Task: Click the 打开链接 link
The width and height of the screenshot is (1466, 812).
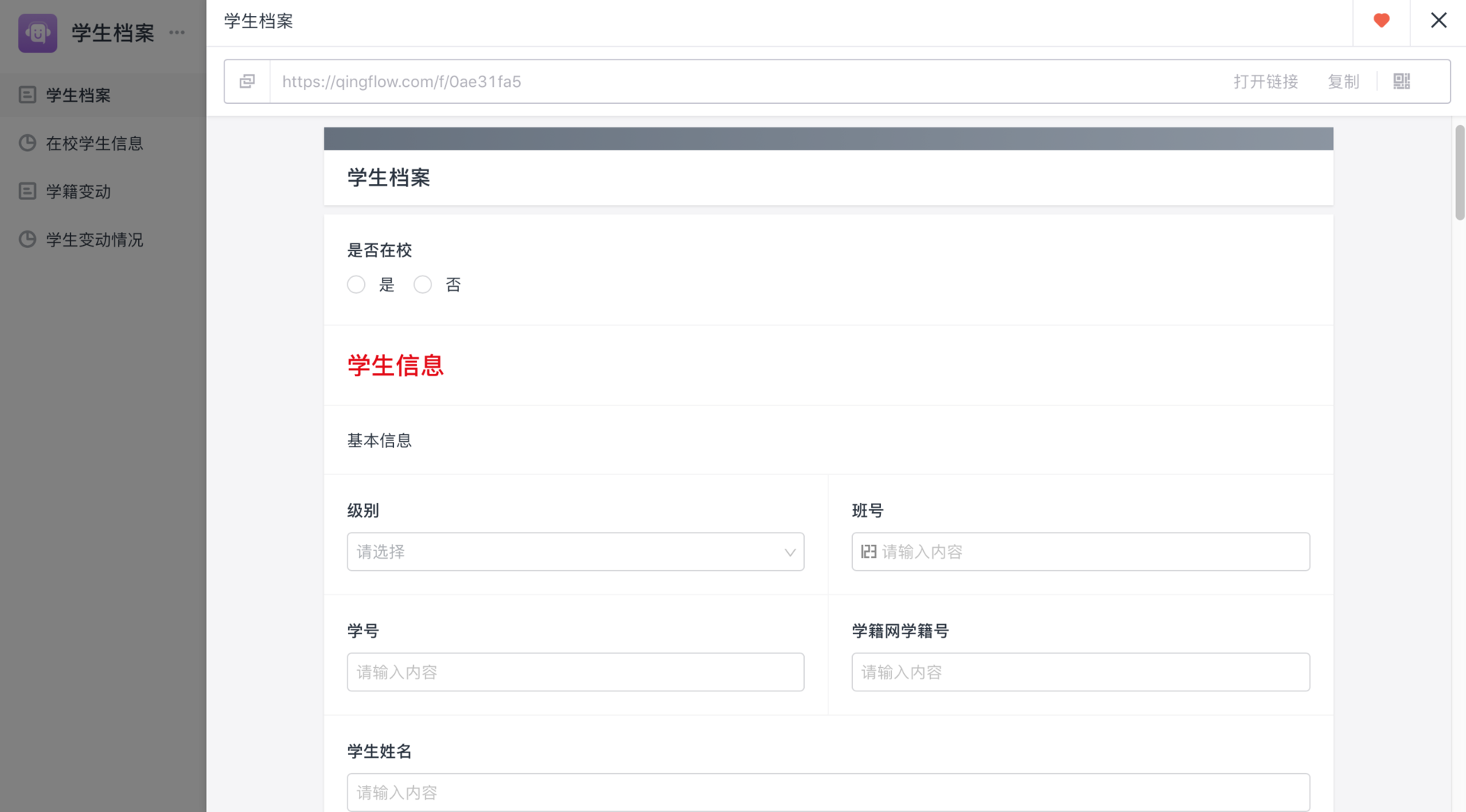Action: [1265, 82]
